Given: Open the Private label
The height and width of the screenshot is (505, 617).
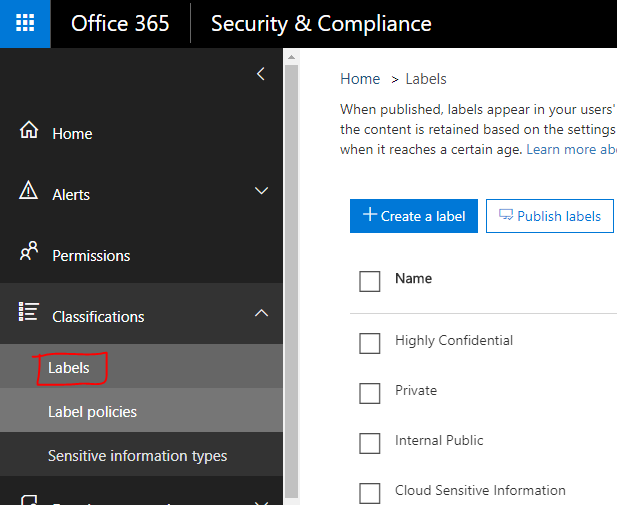Looking at the screenshot, I should 416,390.
